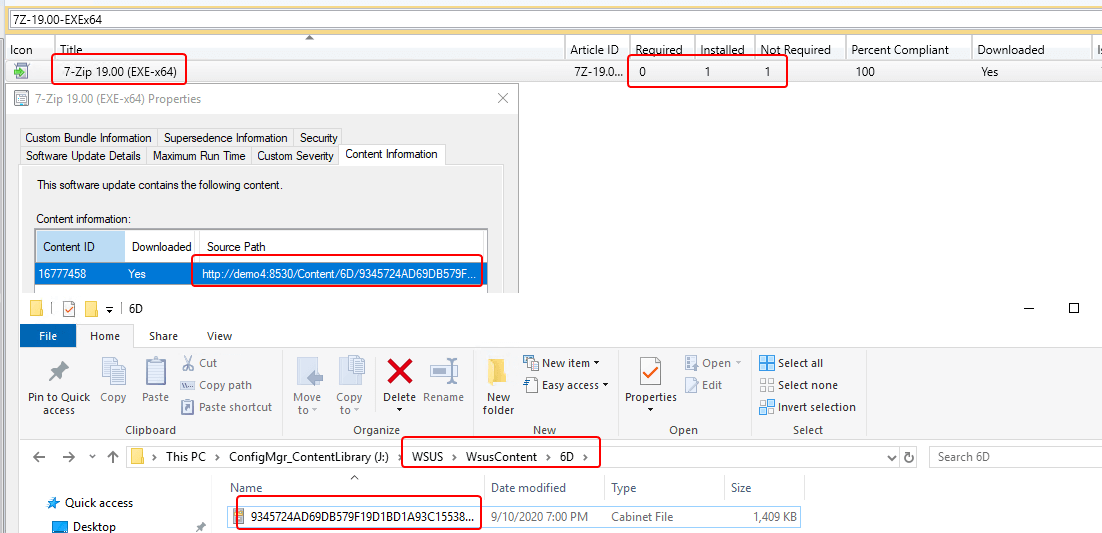Viewport: 1102px width, 533px height.
Task: Click the Rename icon
Action: coord(443,371)
